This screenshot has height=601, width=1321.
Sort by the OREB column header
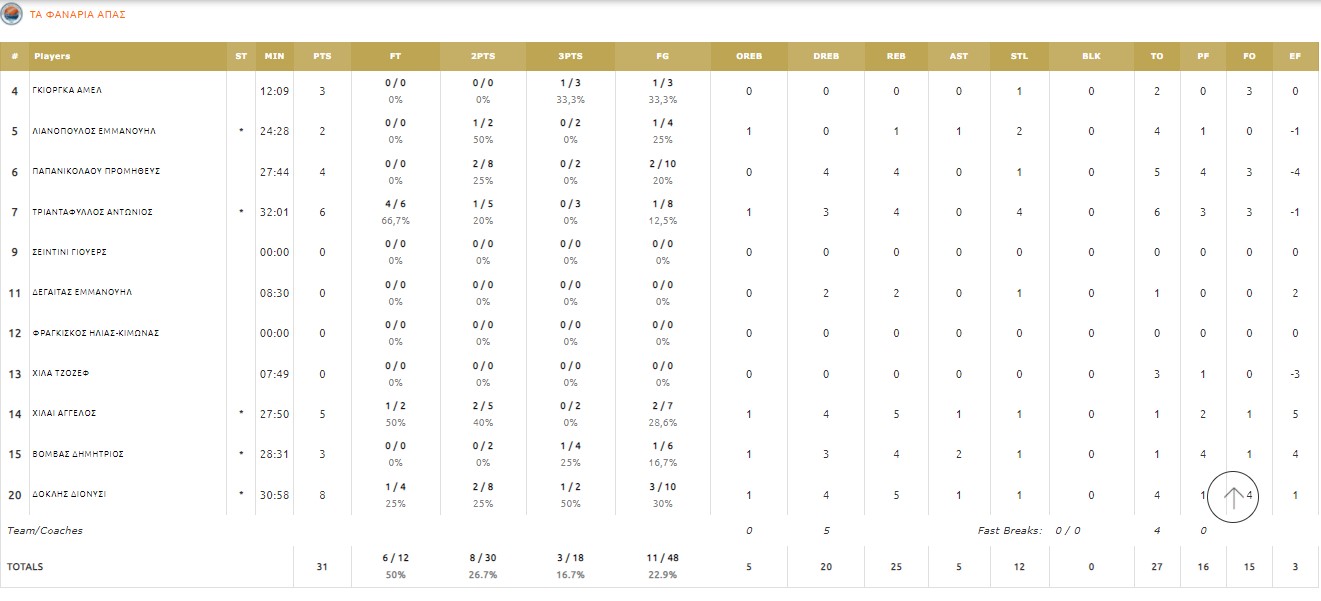[x=749, y=56]
